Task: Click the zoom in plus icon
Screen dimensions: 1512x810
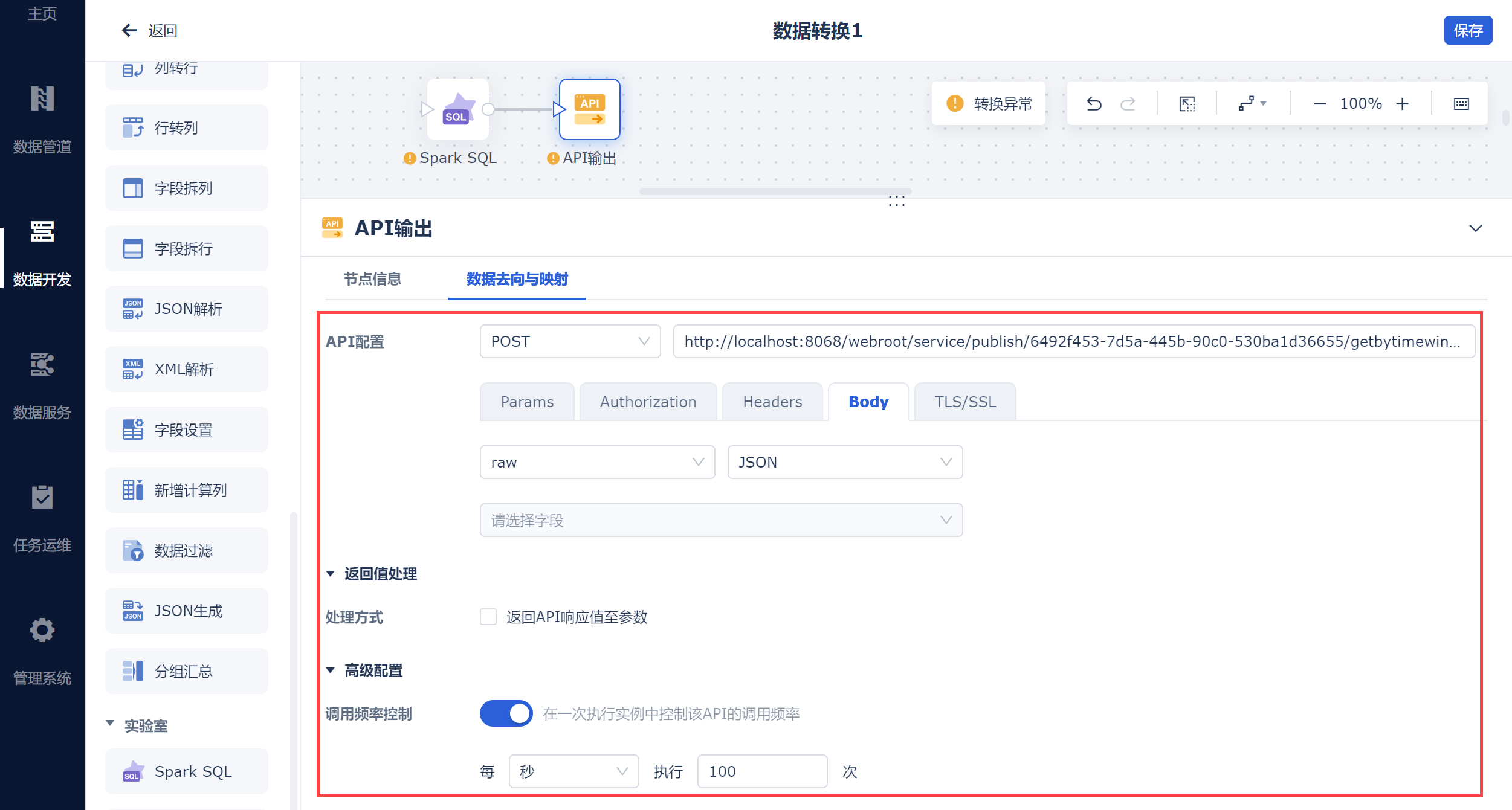Action: coord(1402,104)
